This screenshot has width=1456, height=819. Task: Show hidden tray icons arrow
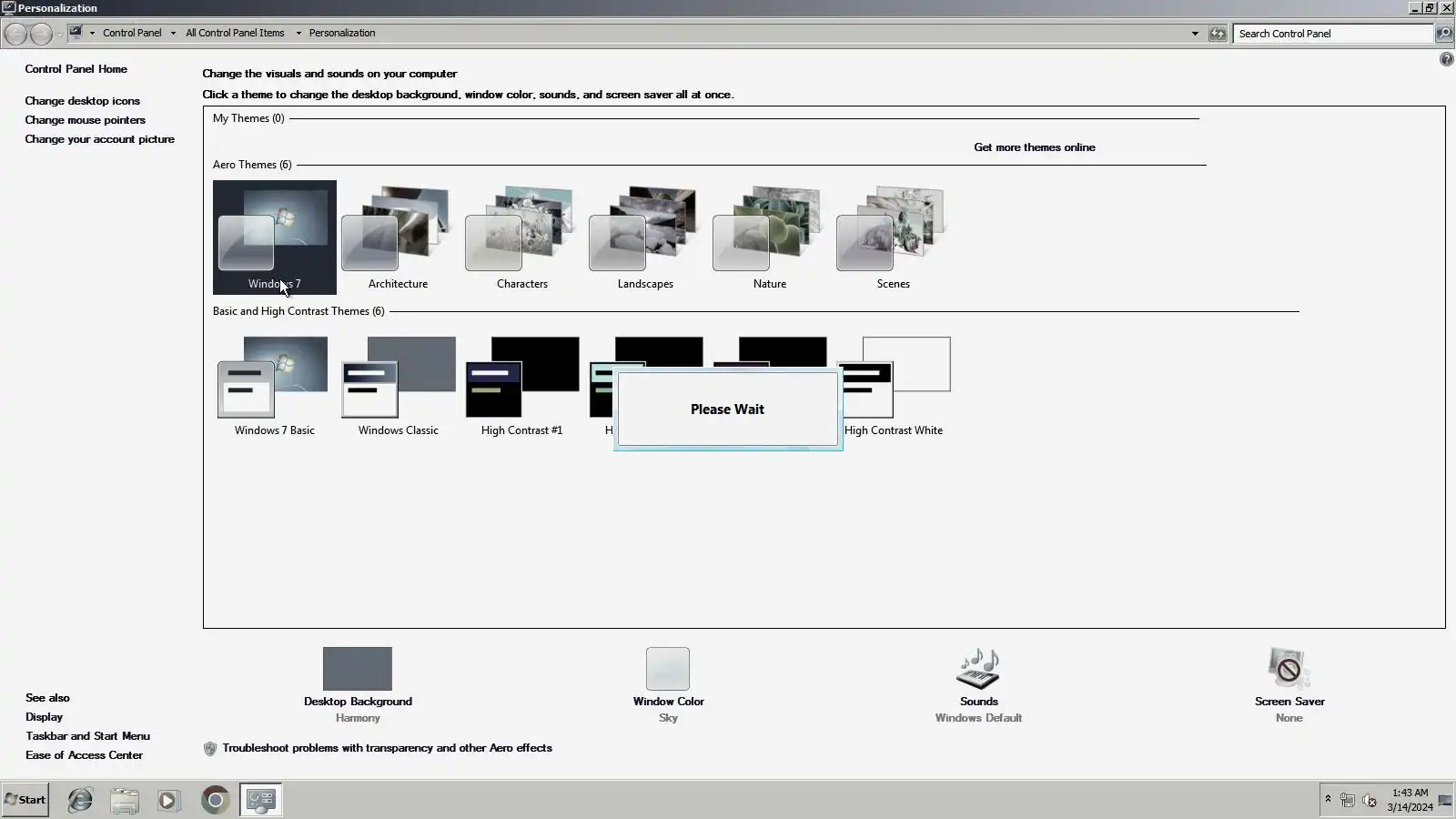1328,799
